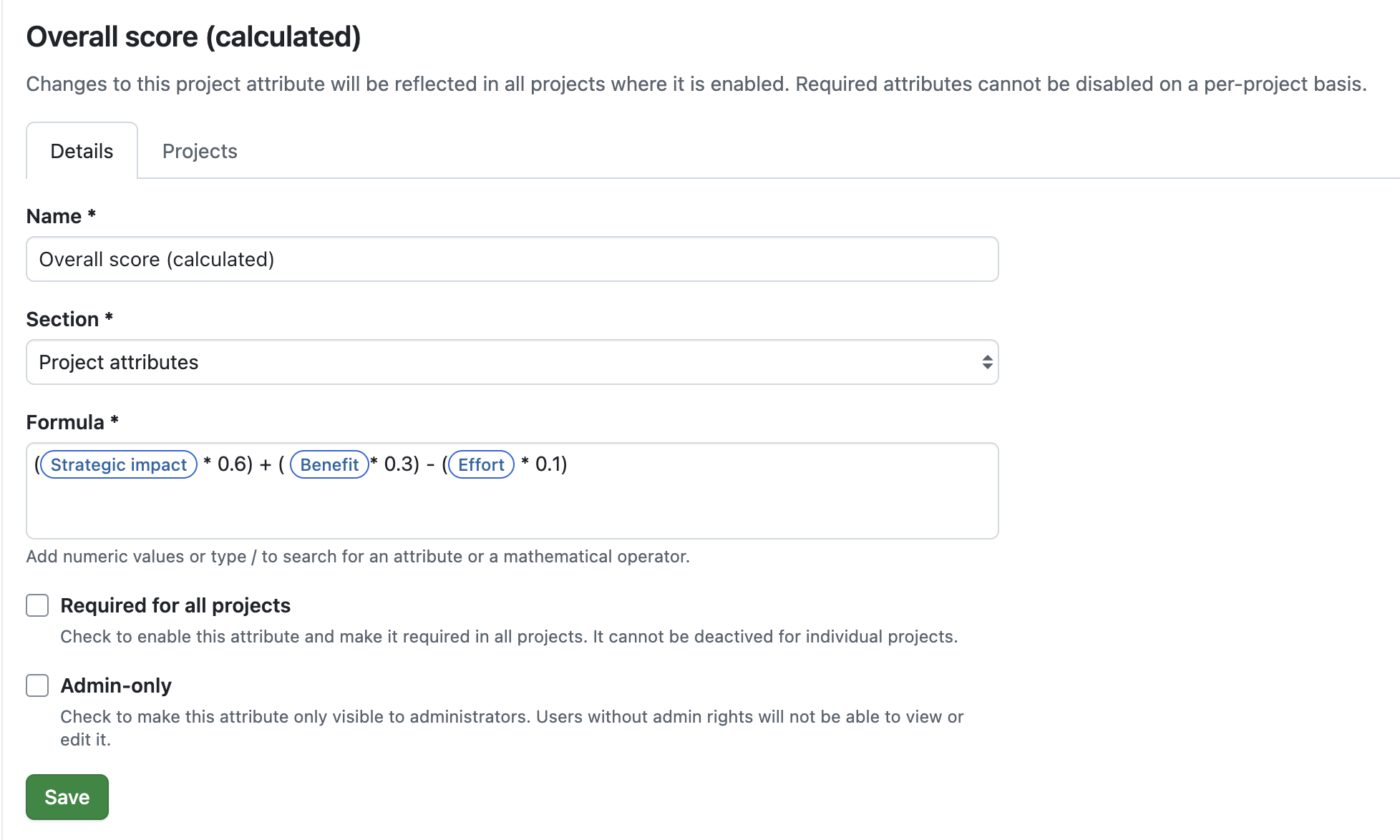Enable the Required for all projects checkbox
This screenshot has width=1400, height=840.
(37, 605)
